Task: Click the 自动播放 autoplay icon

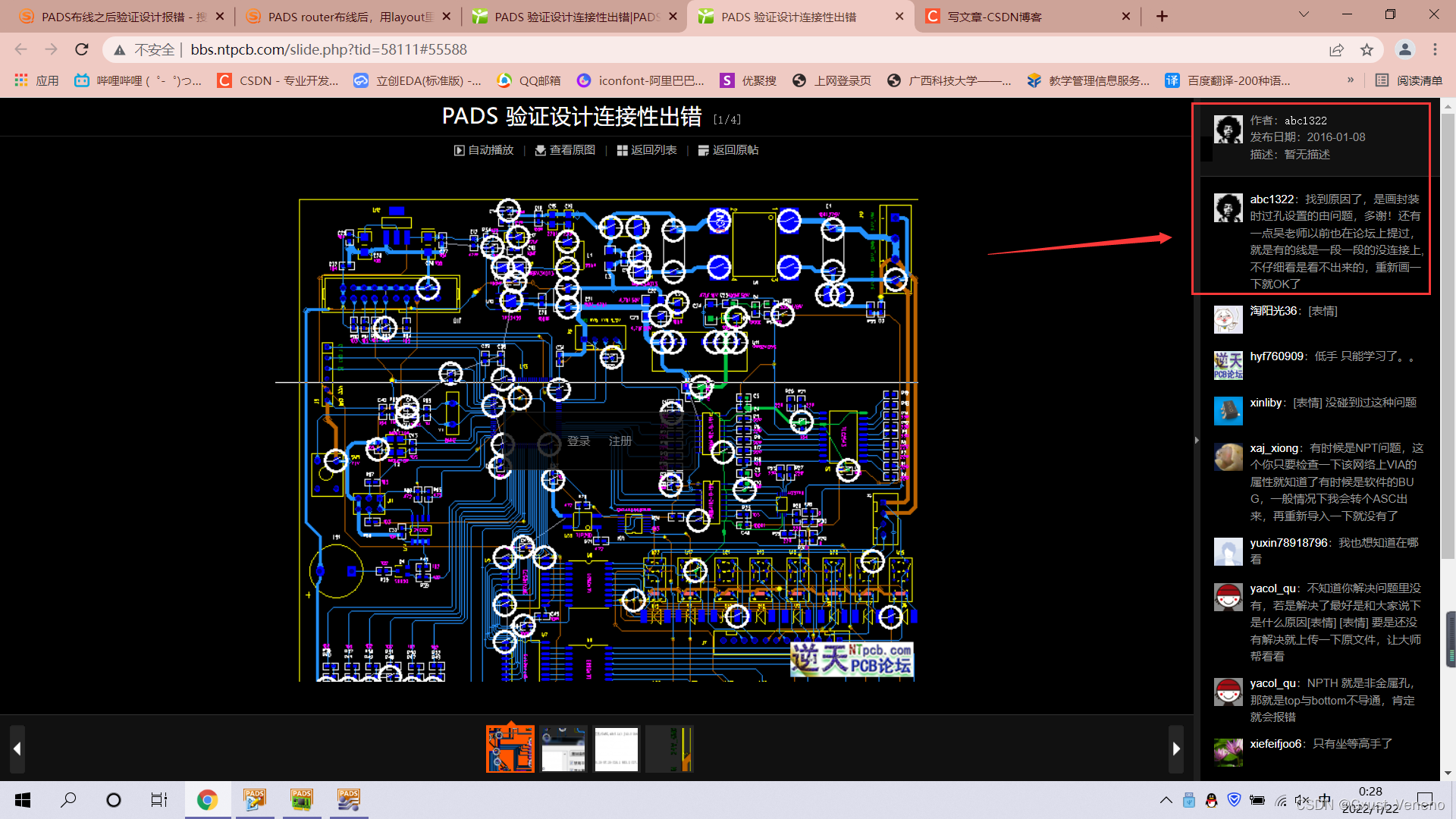Action: [x=460, y=150]
